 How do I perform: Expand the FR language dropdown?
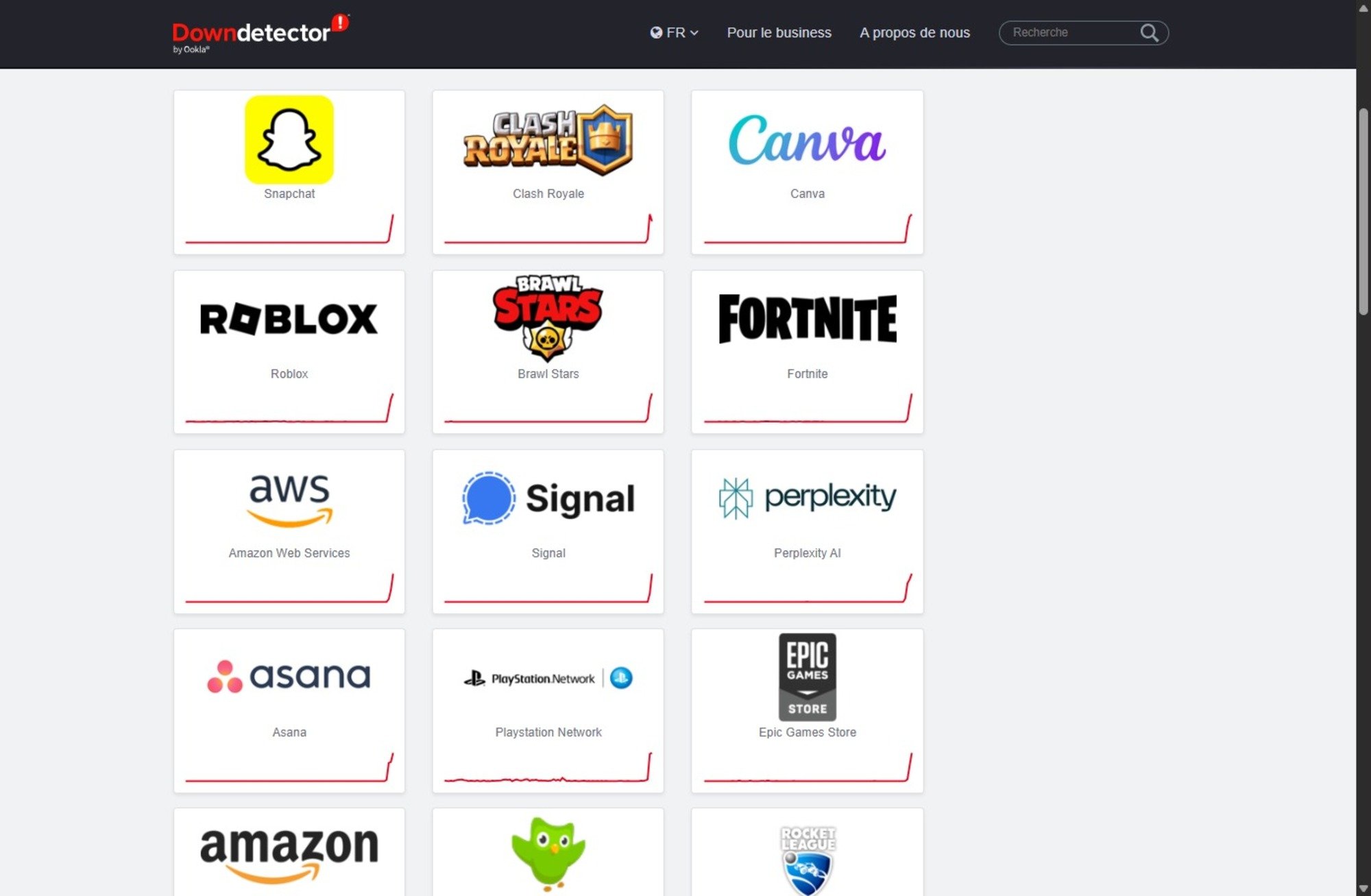[x=674, y=33]
